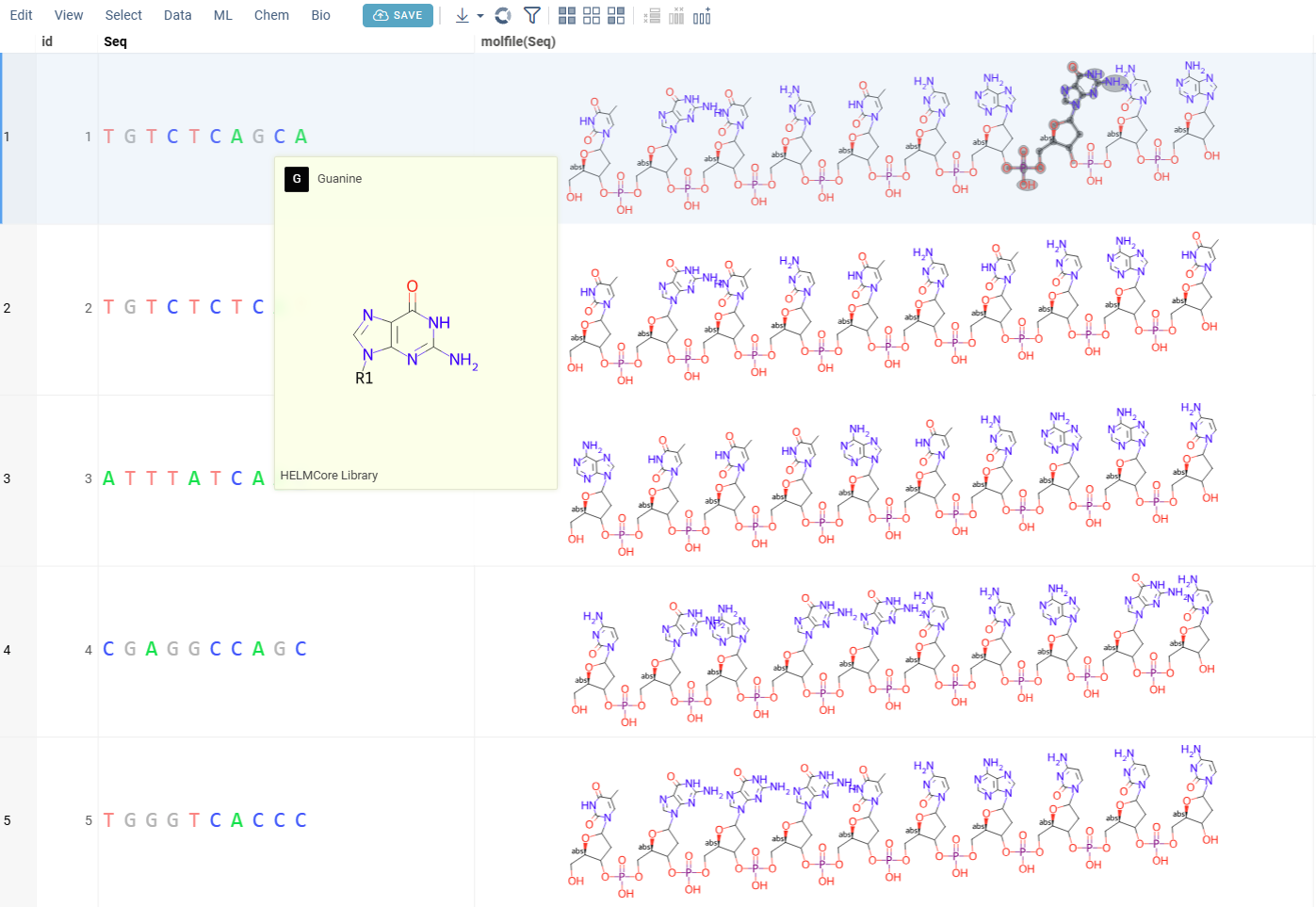The width and height of the screenshot is (1316, 907).
Task: Expand the download format dropdown arrow
Action: pos(479,15)
